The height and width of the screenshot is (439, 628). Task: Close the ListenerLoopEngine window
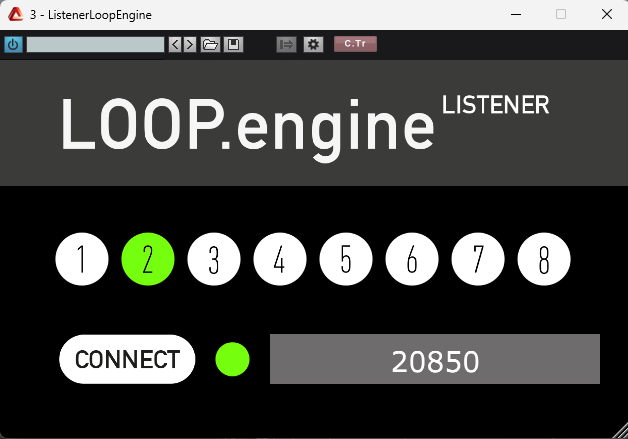[x=607, y=14]
